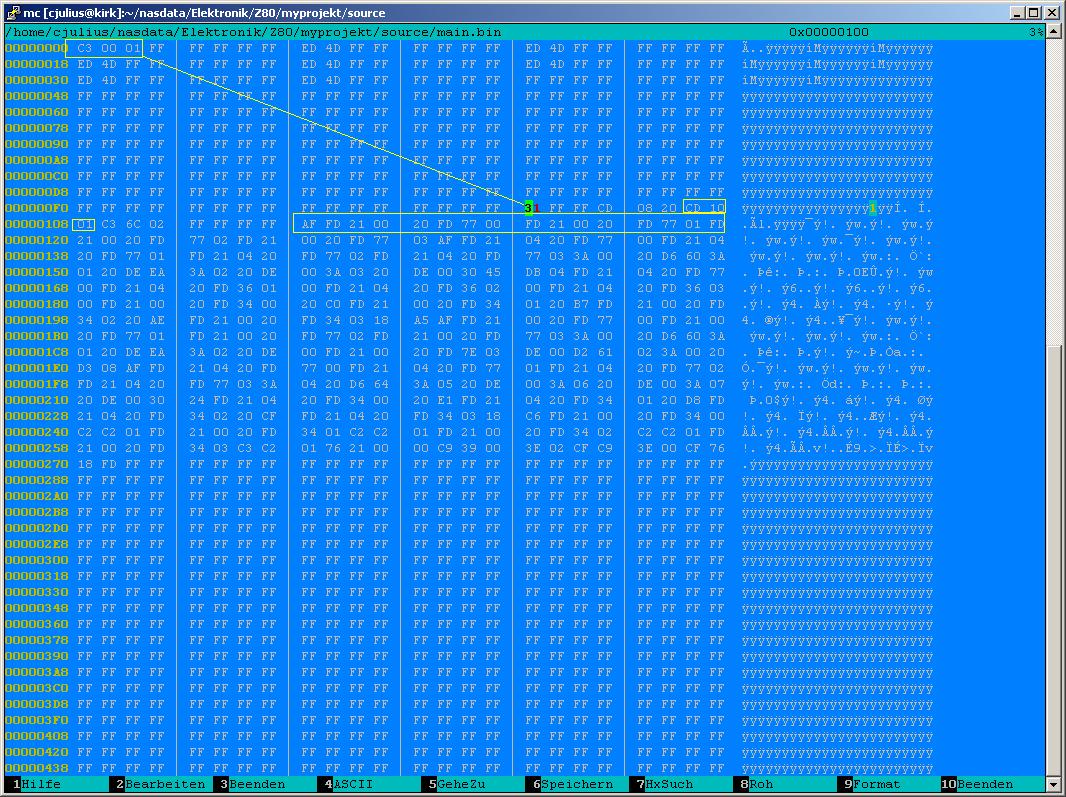Click hex group 18 FD FF FF
The width and height of the screenshot is (1066, 797).
[121, 464]
